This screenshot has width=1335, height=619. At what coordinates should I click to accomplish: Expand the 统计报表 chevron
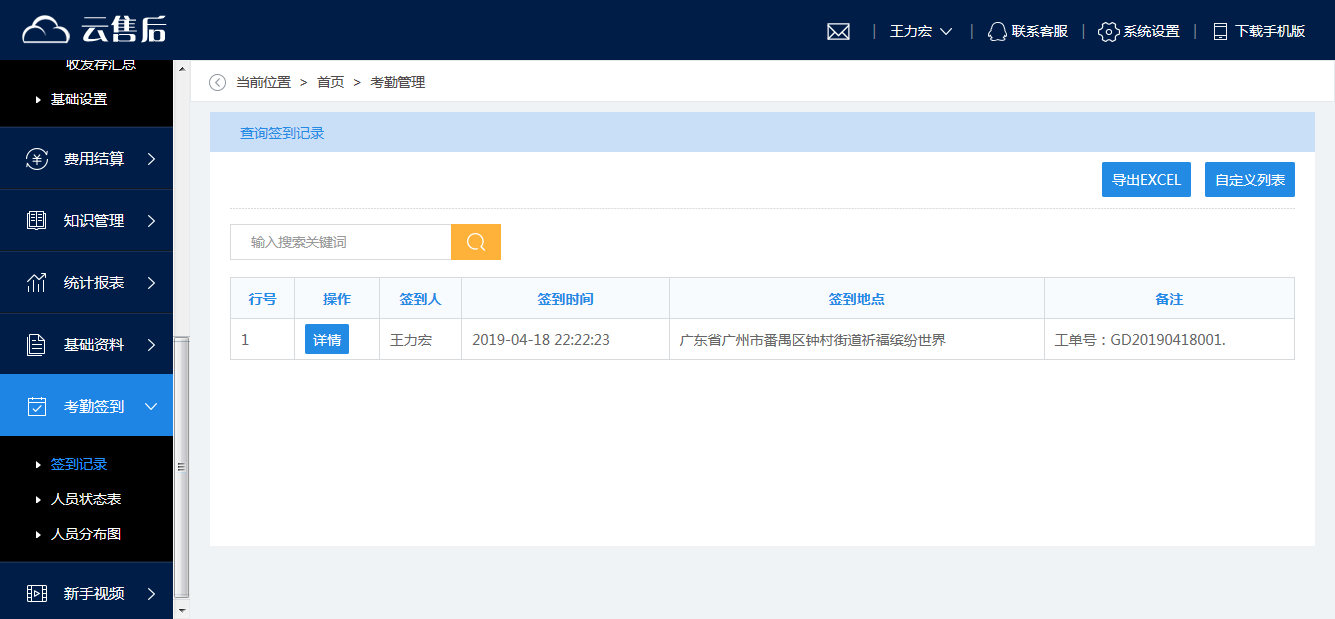(151, 283)
